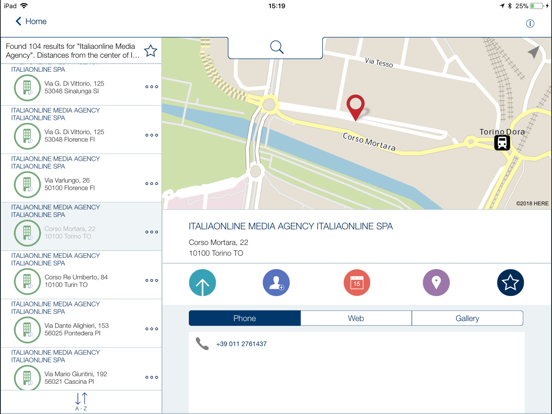Tap the Torino Dora station label

coord(502,132)
